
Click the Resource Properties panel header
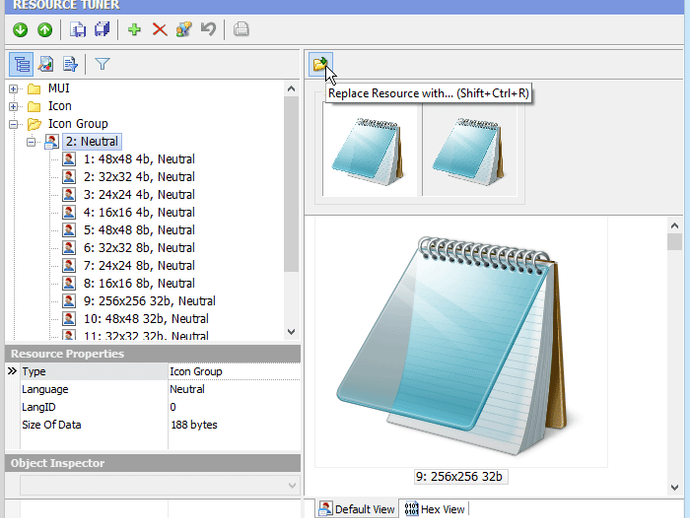[x=153, y=354]
